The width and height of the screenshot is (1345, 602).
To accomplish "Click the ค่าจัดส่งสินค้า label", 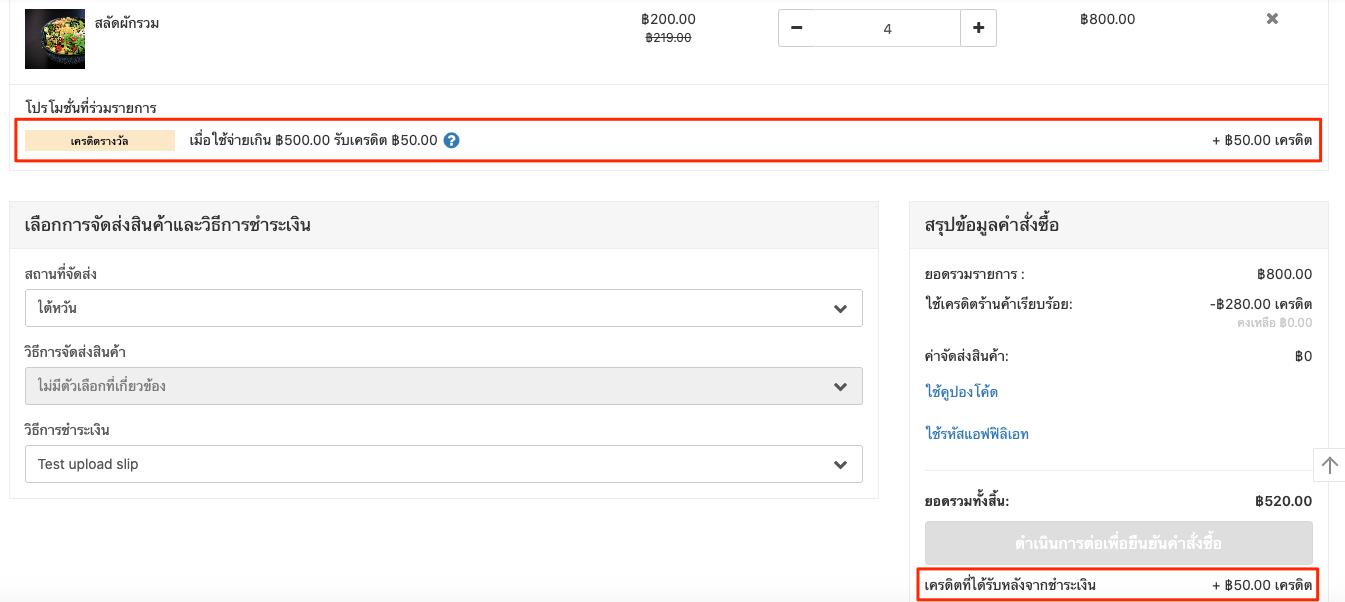I will coord(967,356).
